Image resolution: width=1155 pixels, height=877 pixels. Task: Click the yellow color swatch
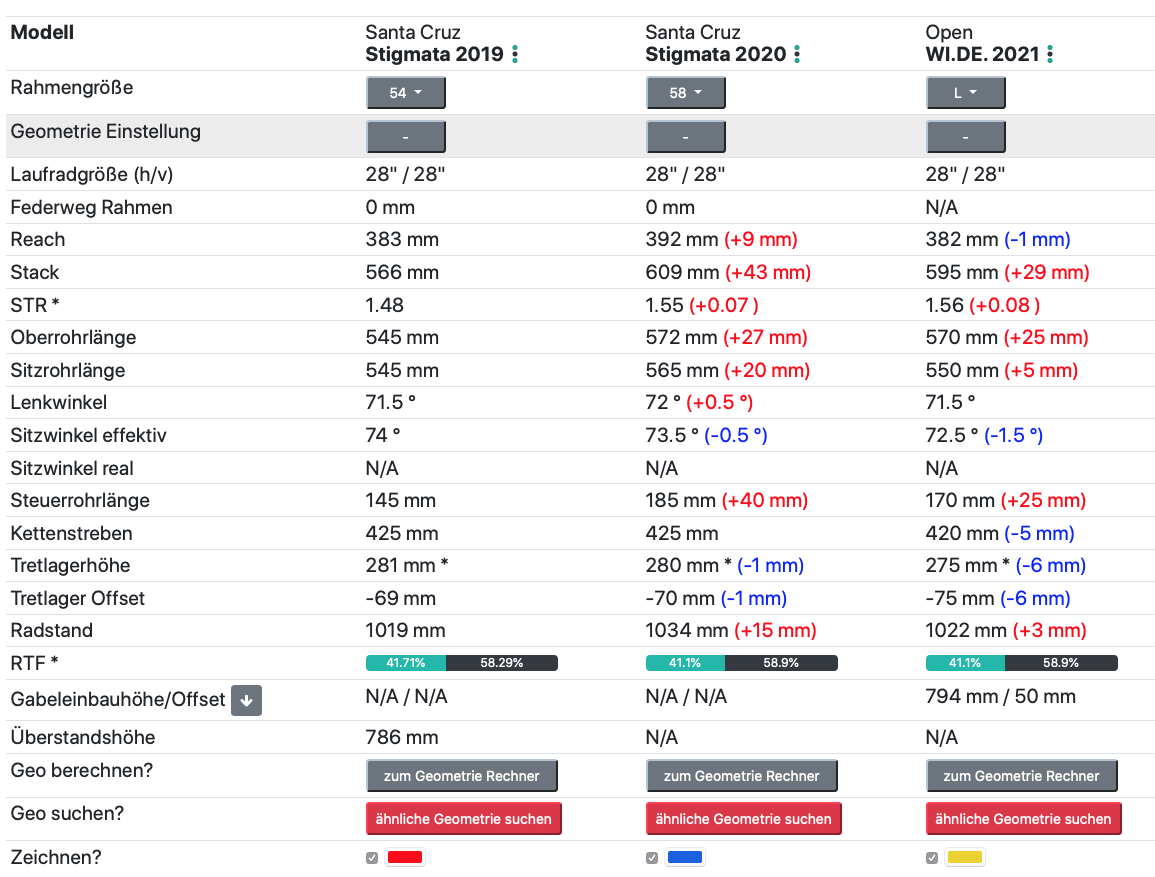(965, 858)
